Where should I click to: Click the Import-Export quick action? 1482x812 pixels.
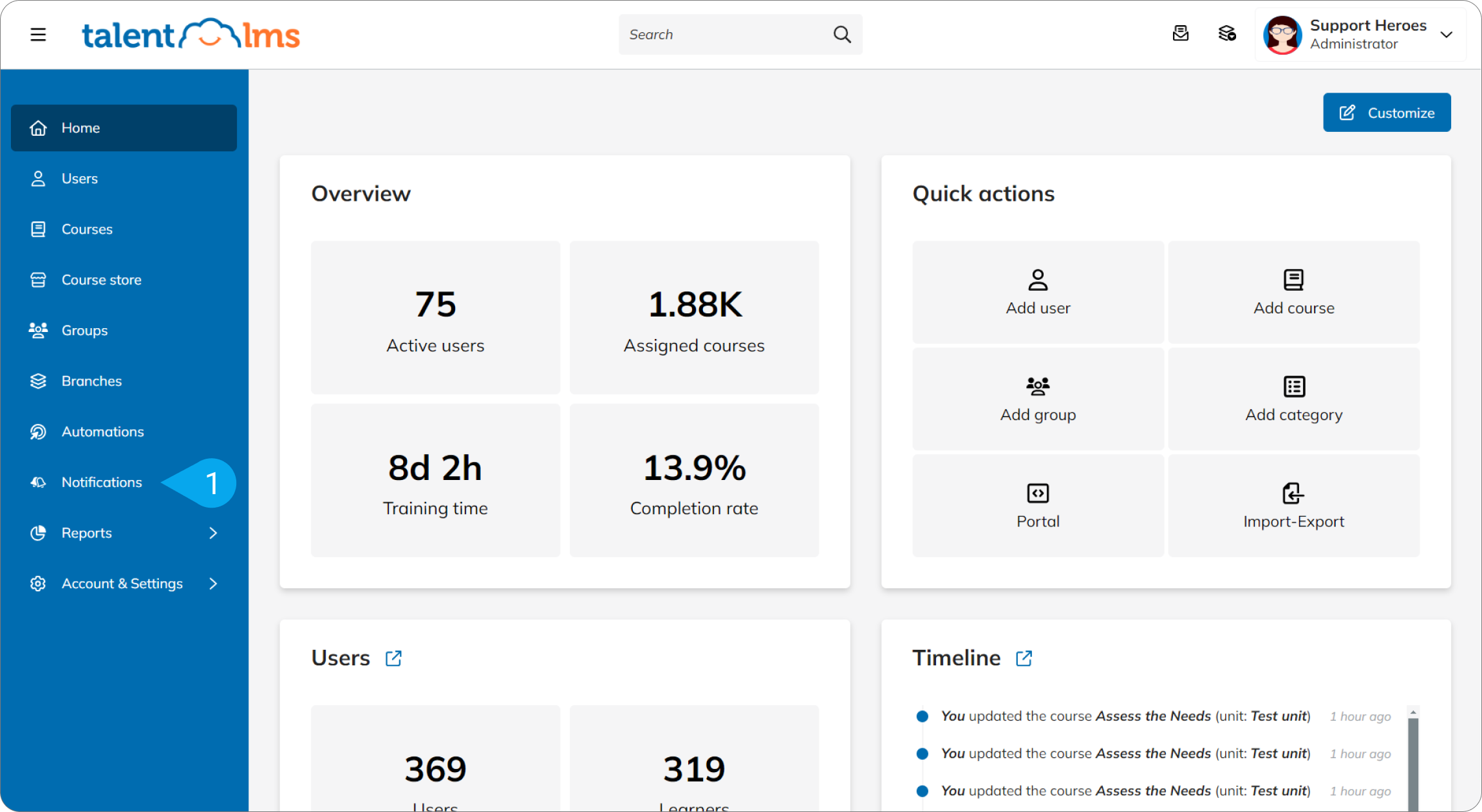(x=1293, y=506)
